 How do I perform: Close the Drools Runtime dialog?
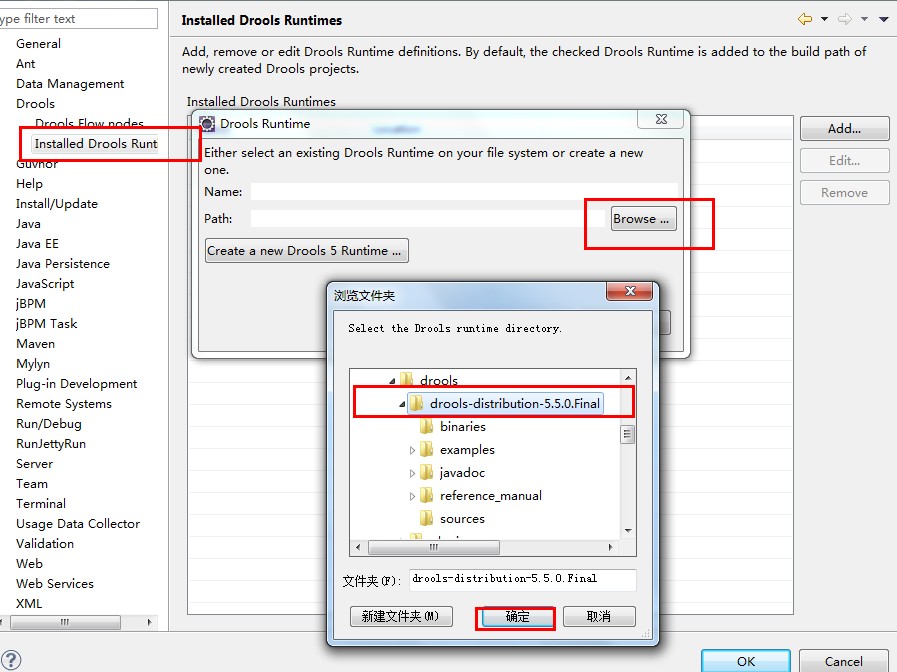(661, 119)
